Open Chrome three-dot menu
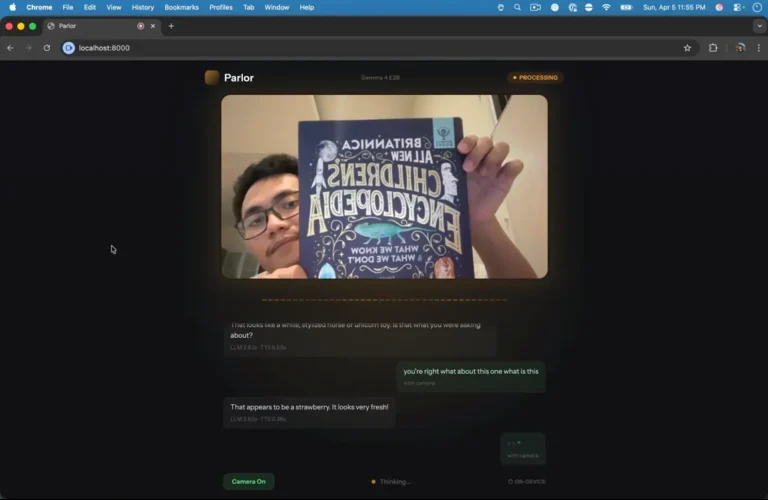768x500 pixels. (x=759, y=48)
